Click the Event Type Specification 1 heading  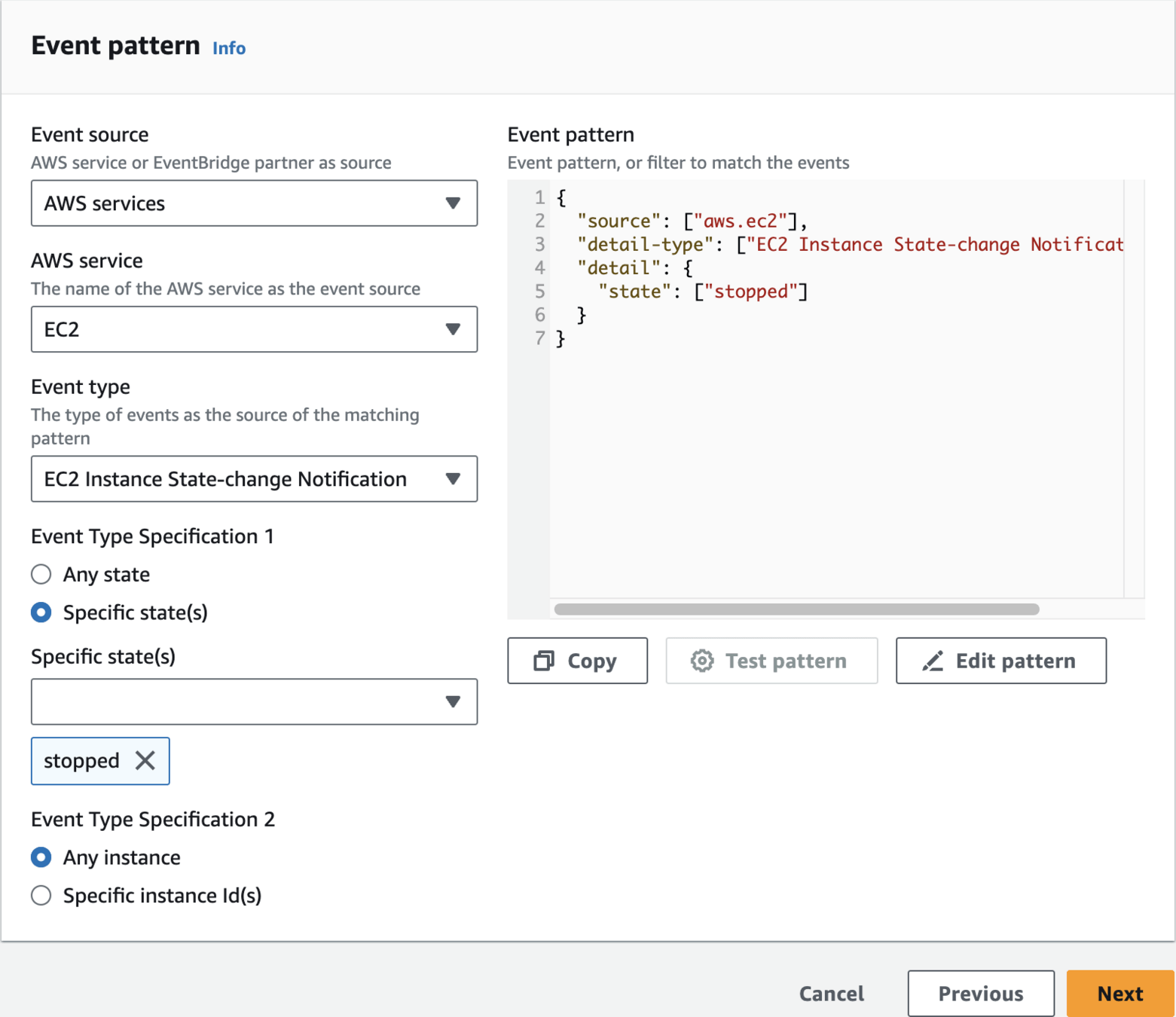click(x=152, y=536)
